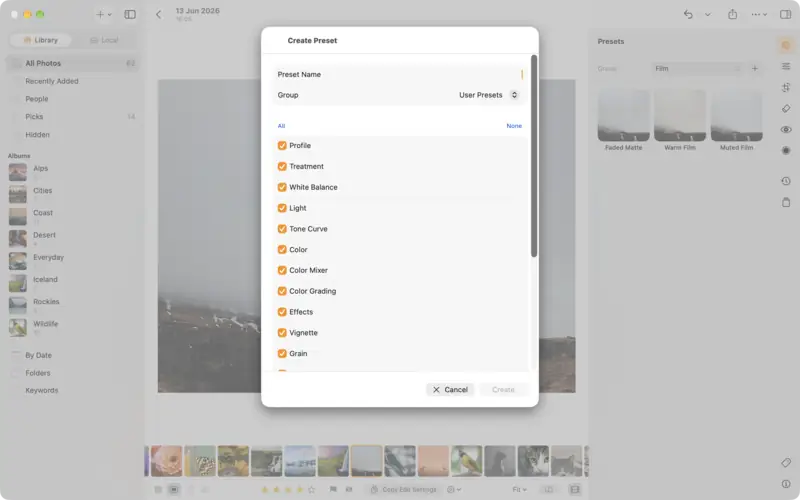Image resolution: width=800 pixels, height=500 pixels.
Task: Select the orange Presets panel icon
Action: tap(786, 45)
